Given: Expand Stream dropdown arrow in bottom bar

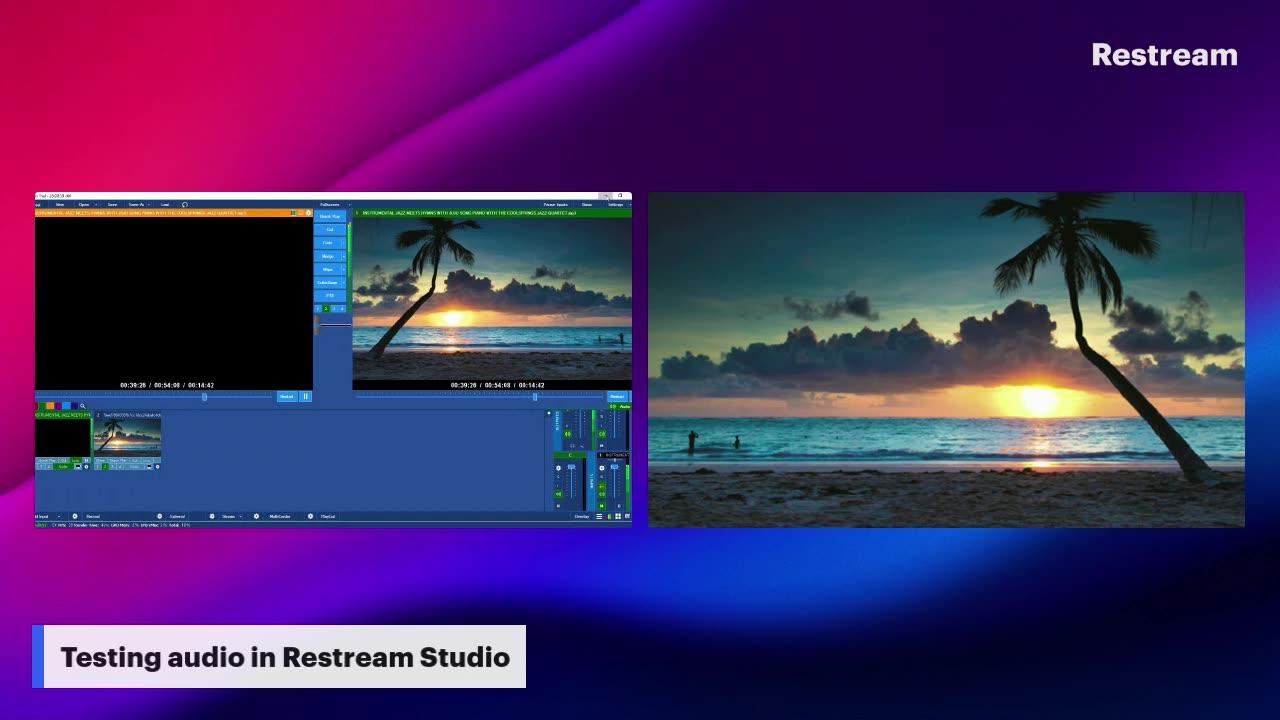Looking at the screenshot, I should [x=241, y=517].
